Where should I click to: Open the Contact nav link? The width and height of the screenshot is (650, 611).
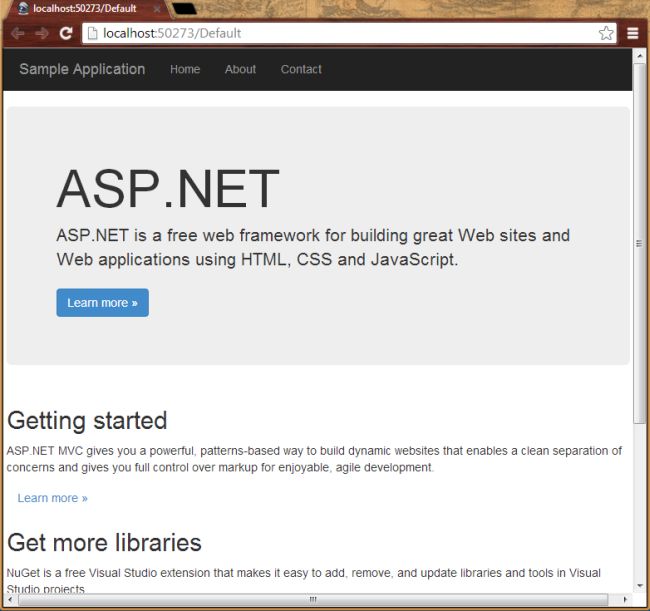click(x=301, y=69)
